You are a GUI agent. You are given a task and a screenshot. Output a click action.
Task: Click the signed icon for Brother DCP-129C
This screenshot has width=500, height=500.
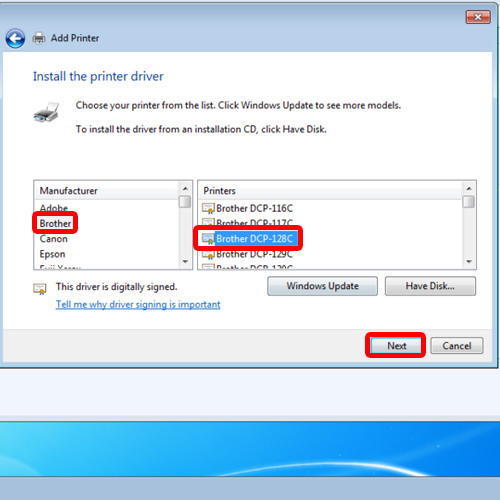coord(208,254)
